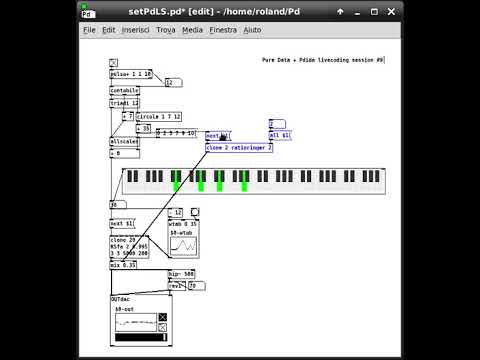Click the OUTdac volume slider

(x=141, y=337)
